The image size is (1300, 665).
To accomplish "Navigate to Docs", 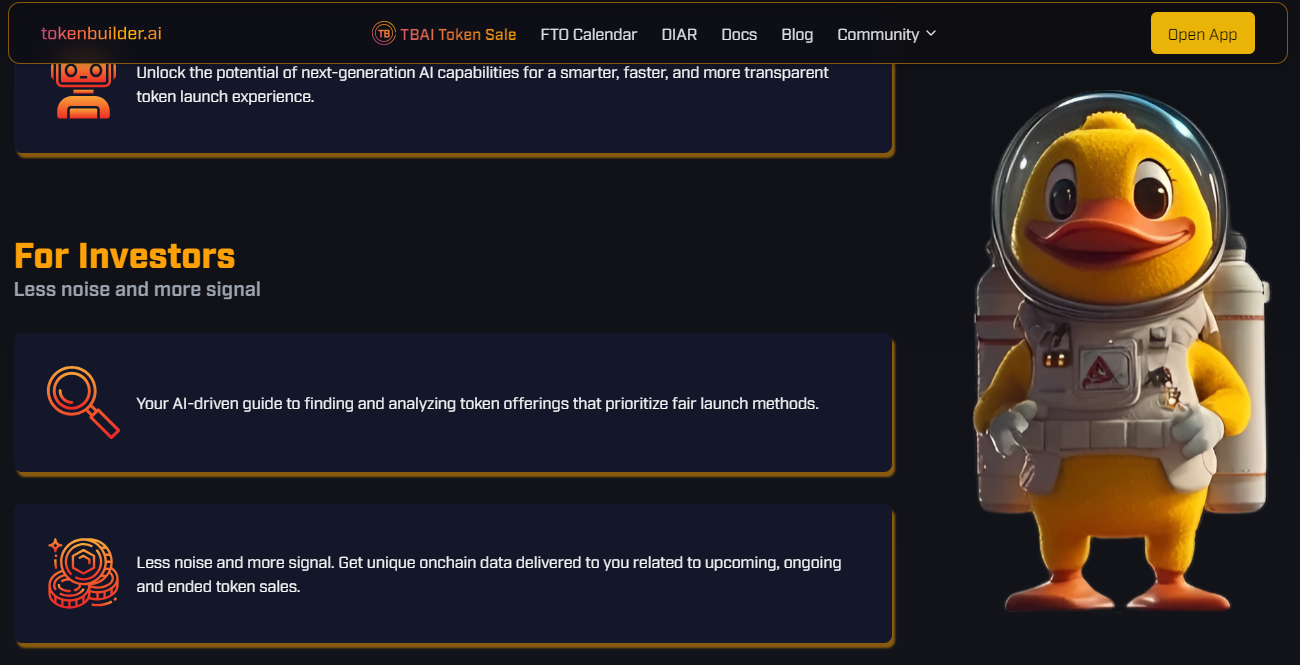I will (739, 34).
